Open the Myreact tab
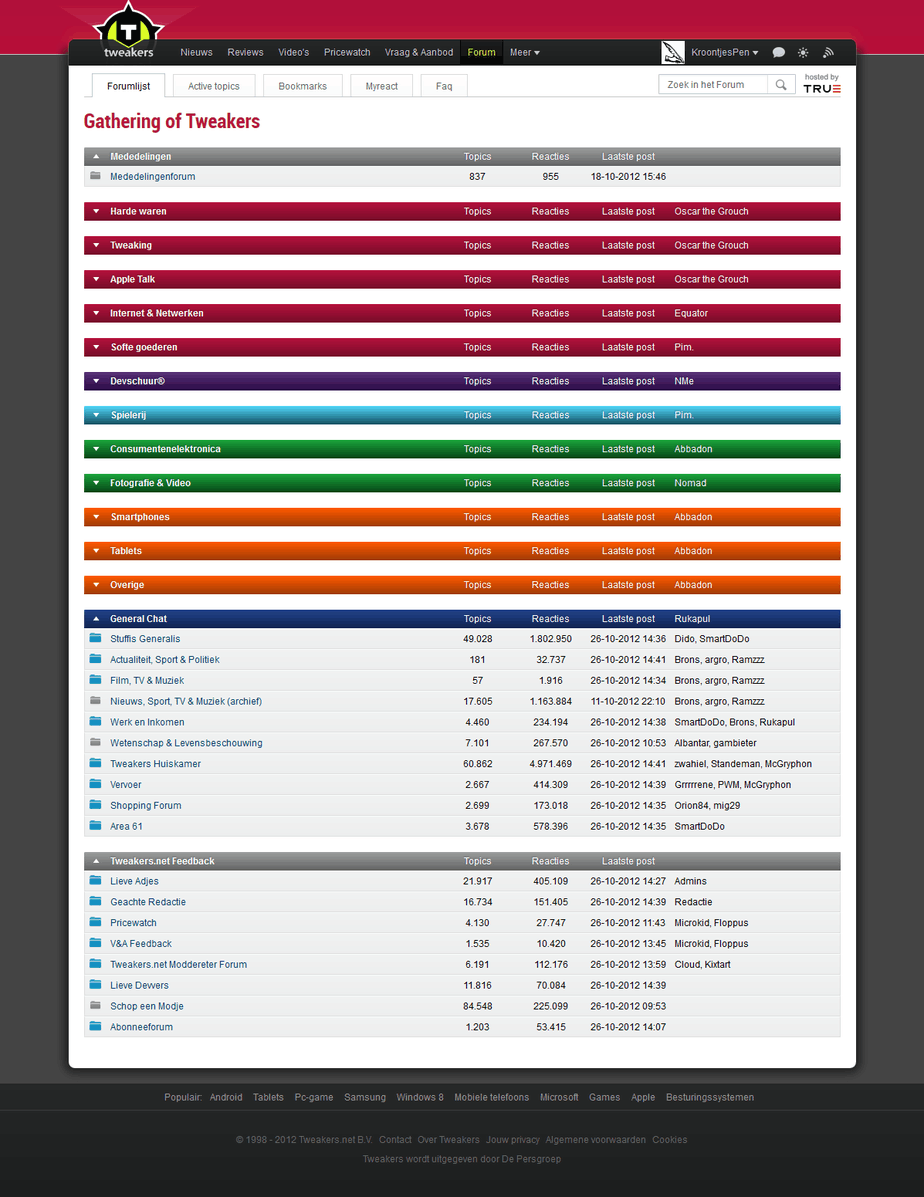Screen dimensions: 924x1197 tap(381, 86)
